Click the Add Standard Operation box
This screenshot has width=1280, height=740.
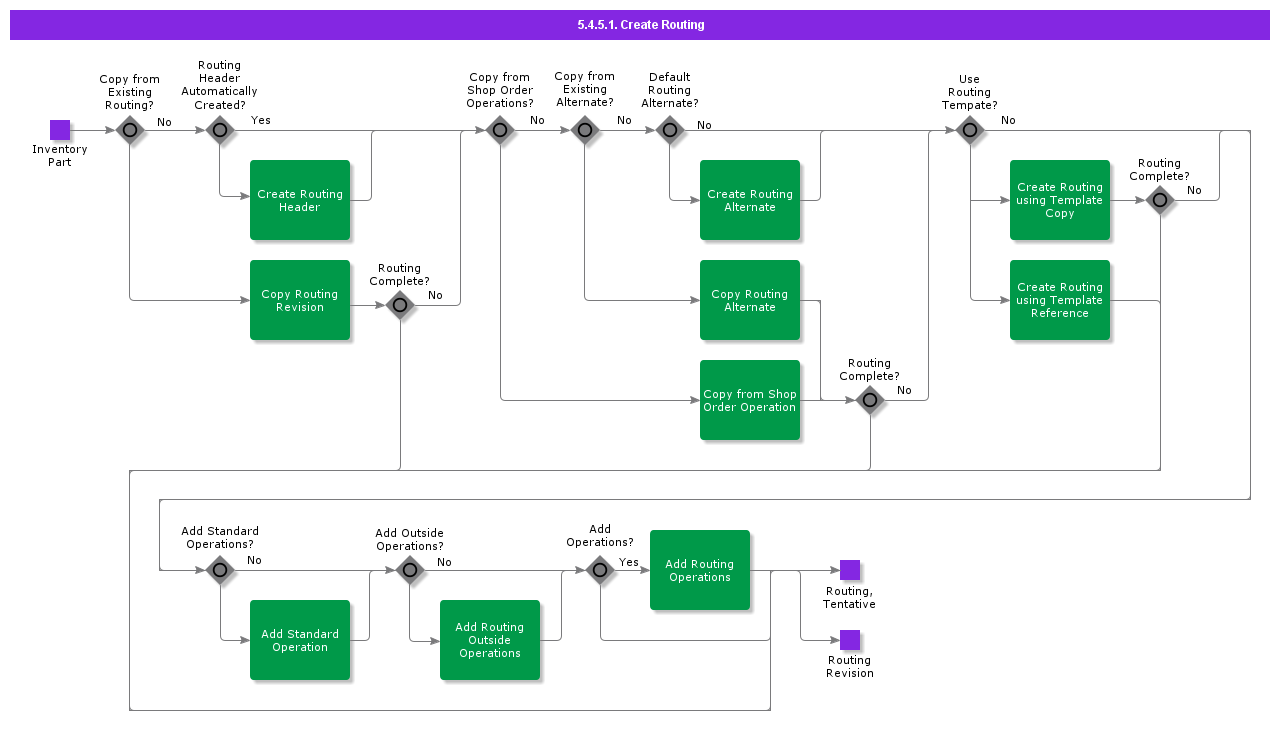tap(300, 640)
